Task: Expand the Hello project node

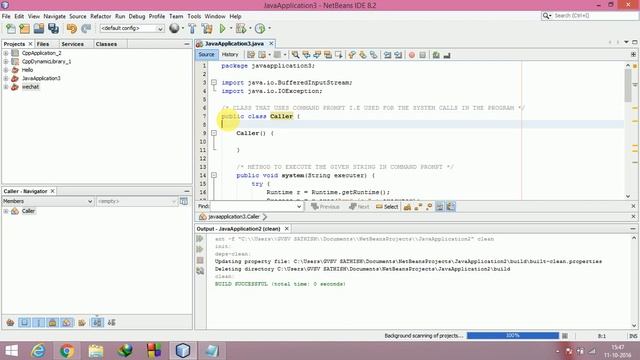Action: pos(6,70)
